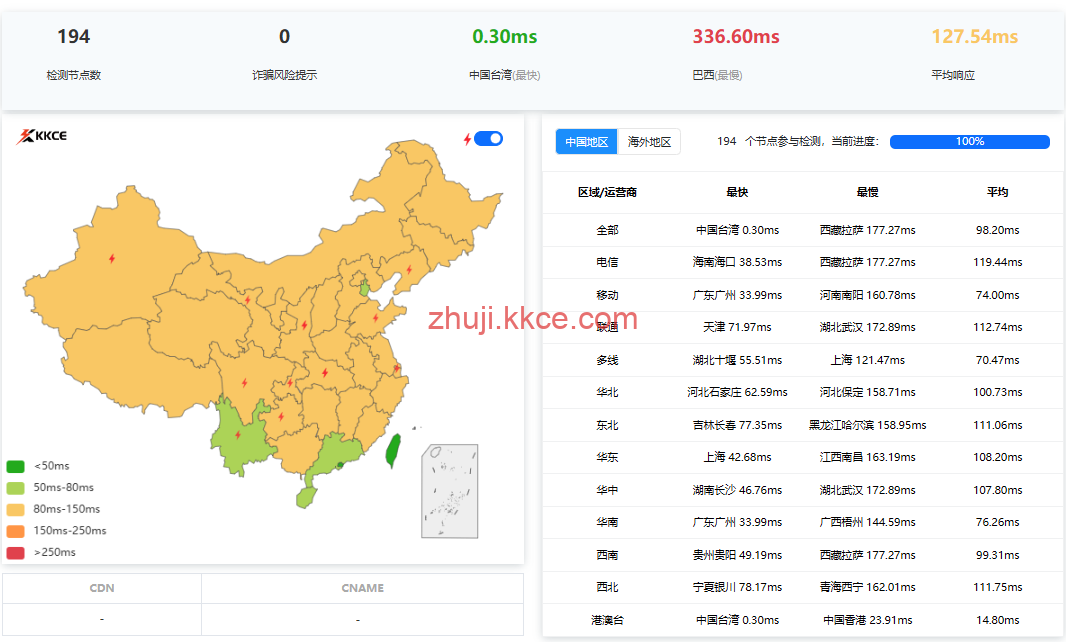Image resolution: width=1066 pixels, height=642 pixels.
Task: Select the 中国地区 tab
Action: (586, 142)
